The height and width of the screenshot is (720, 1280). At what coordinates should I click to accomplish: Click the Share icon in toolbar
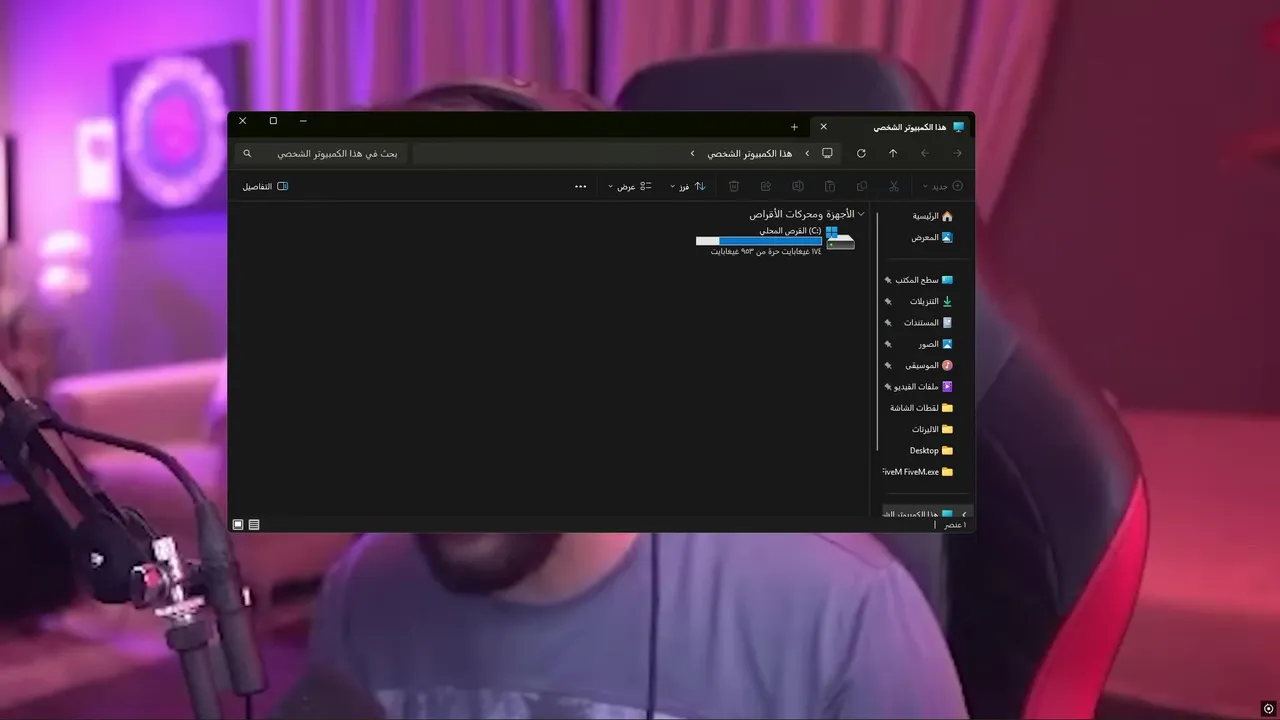pyautogui.click(x=766, y=186)
